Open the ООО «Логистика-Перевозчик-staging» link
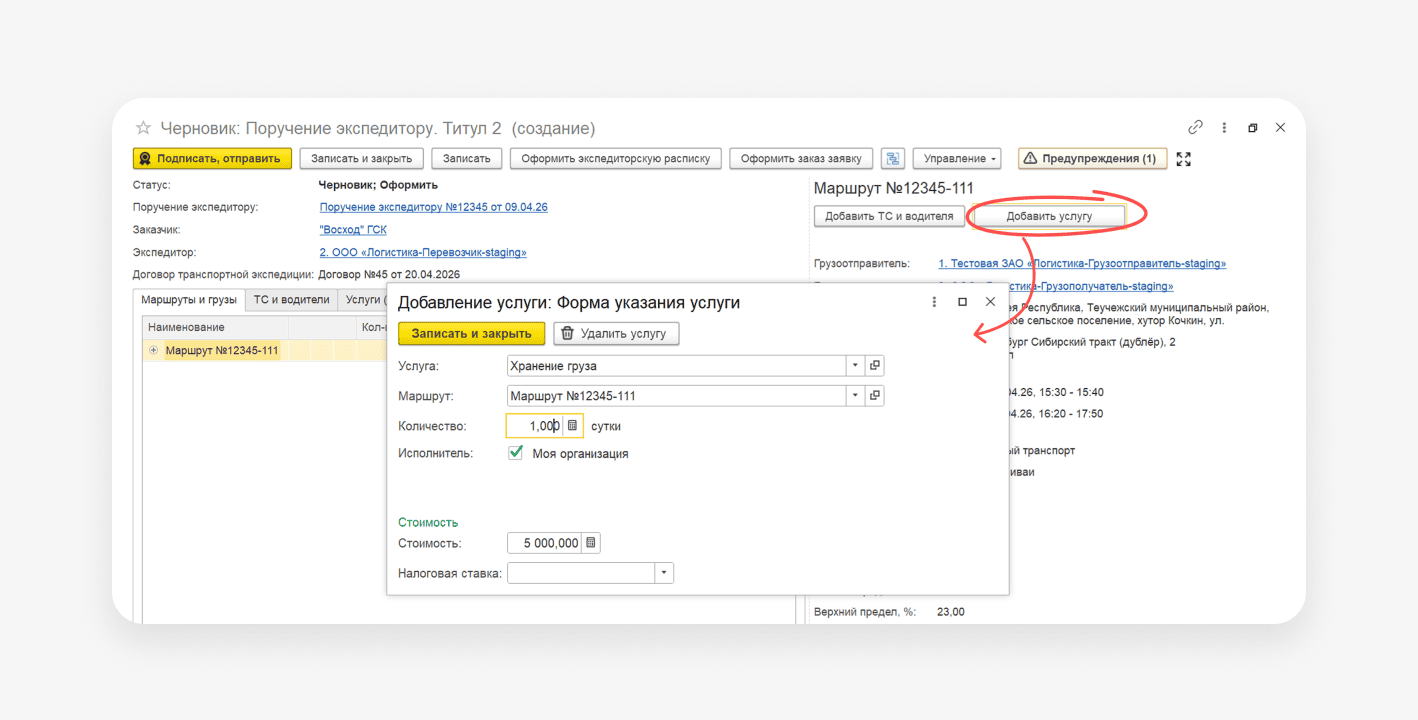Screen dimensions: 1418x720 423,253
